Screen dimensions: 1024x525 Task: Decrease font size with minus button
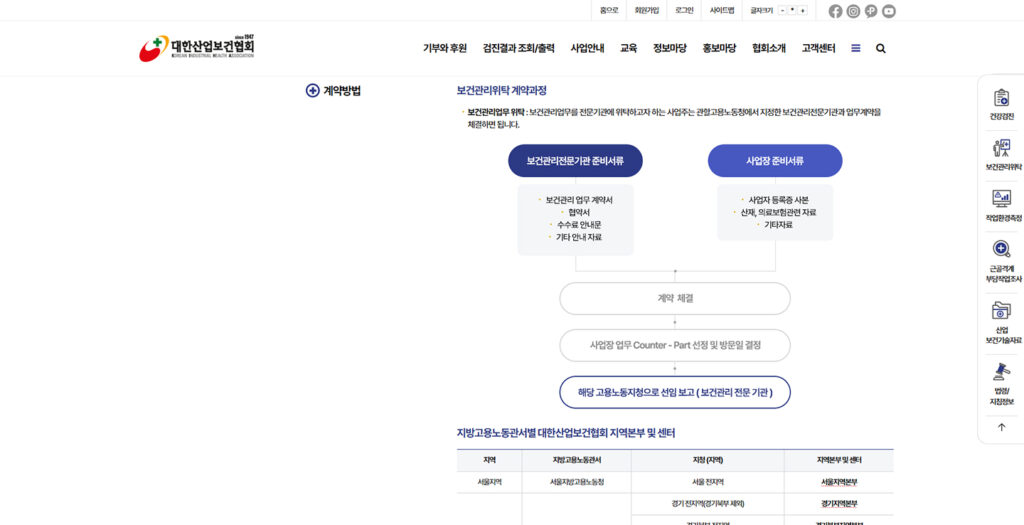click(782, 10)
